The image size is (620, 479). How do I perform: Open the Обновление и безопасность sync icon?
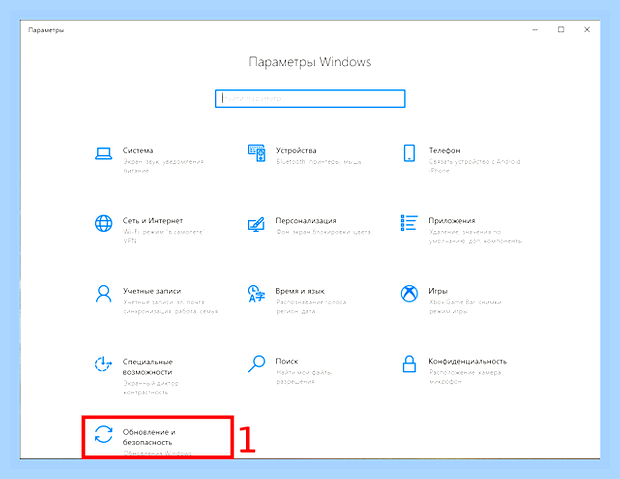point(104,434)
